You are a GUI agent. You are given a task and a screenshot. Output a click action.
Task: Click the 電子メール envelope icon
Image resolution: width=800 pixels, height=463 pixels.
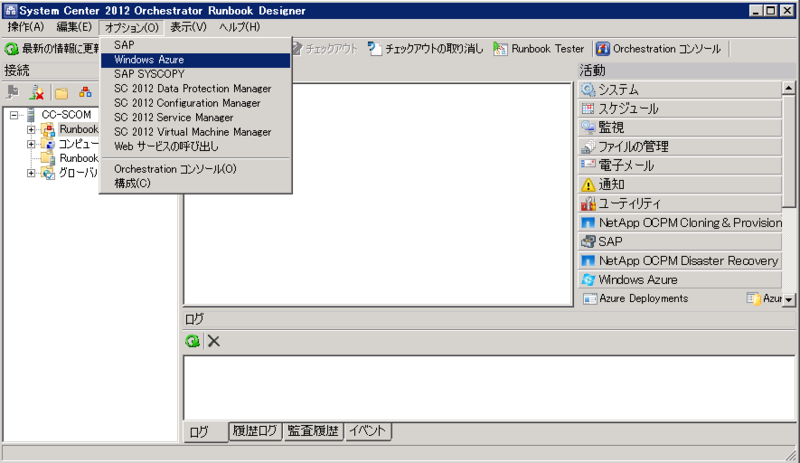point(588,165)
